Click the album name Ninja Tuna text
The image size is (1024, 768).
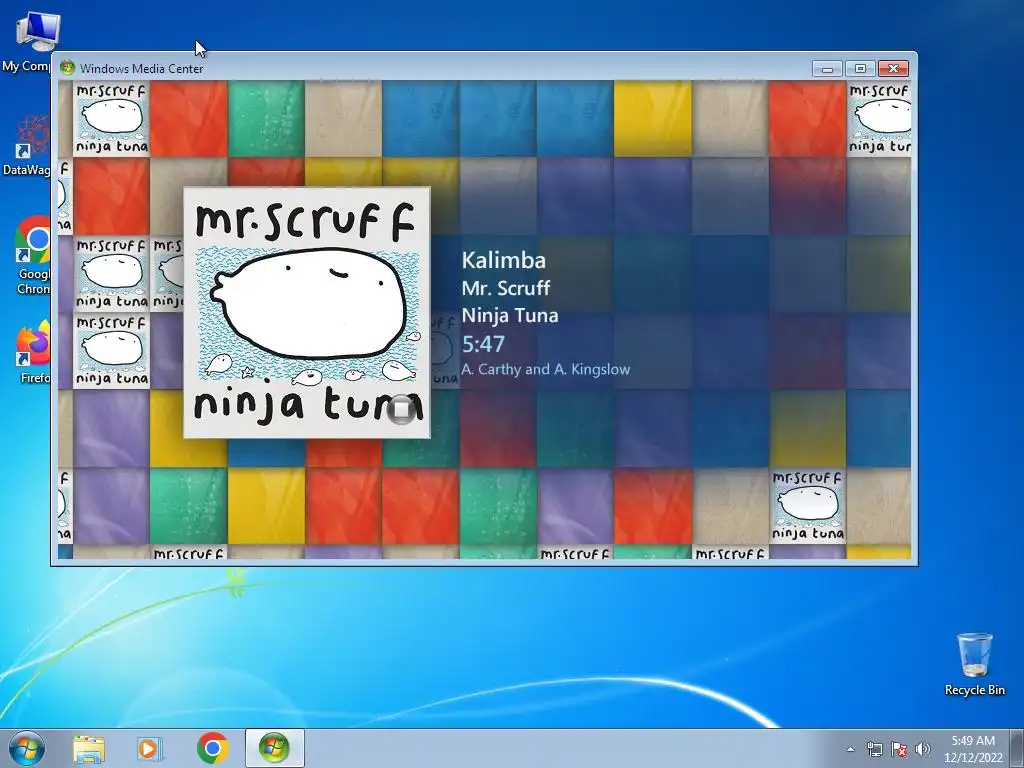tap(510, 315)
